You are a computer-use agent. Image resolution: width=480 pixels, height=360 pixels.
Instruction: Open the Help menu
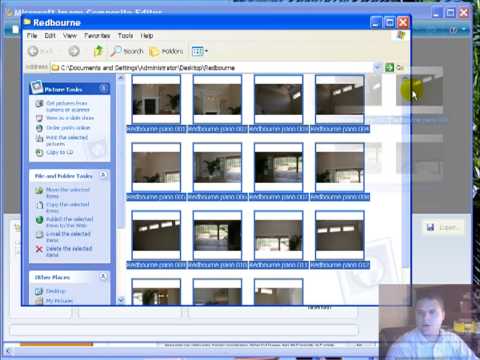coord(147,36)
